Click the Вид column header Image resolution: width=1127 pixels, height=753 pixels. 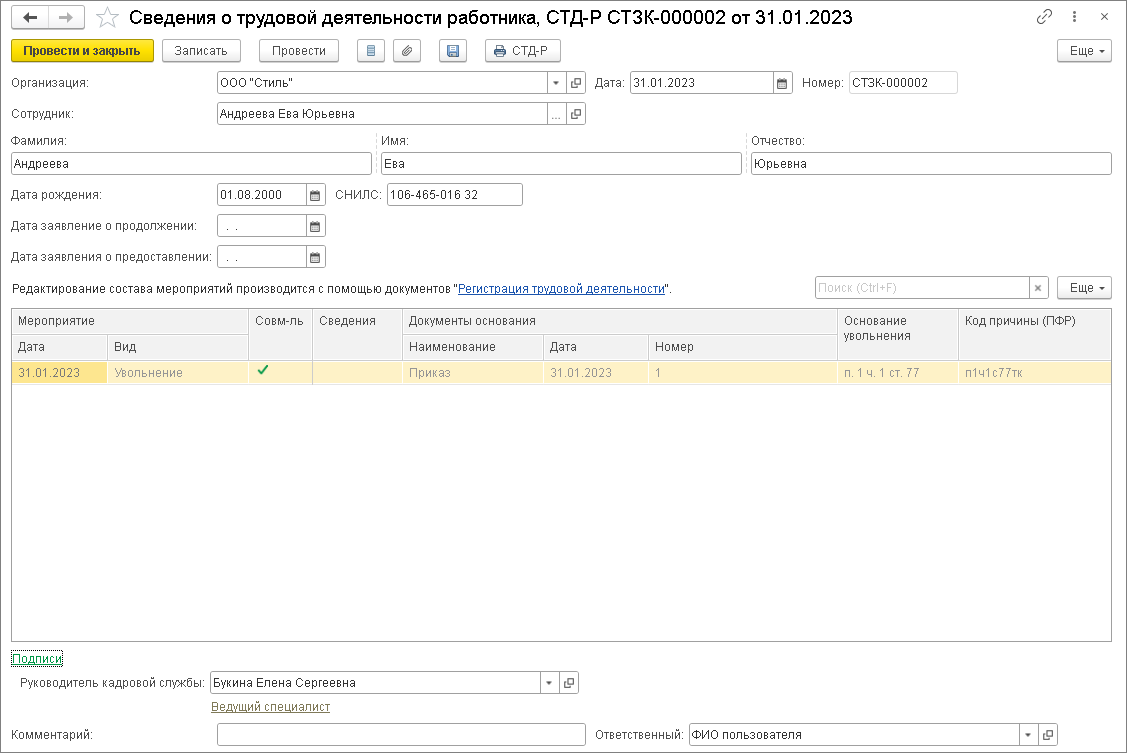coord(178,347)
